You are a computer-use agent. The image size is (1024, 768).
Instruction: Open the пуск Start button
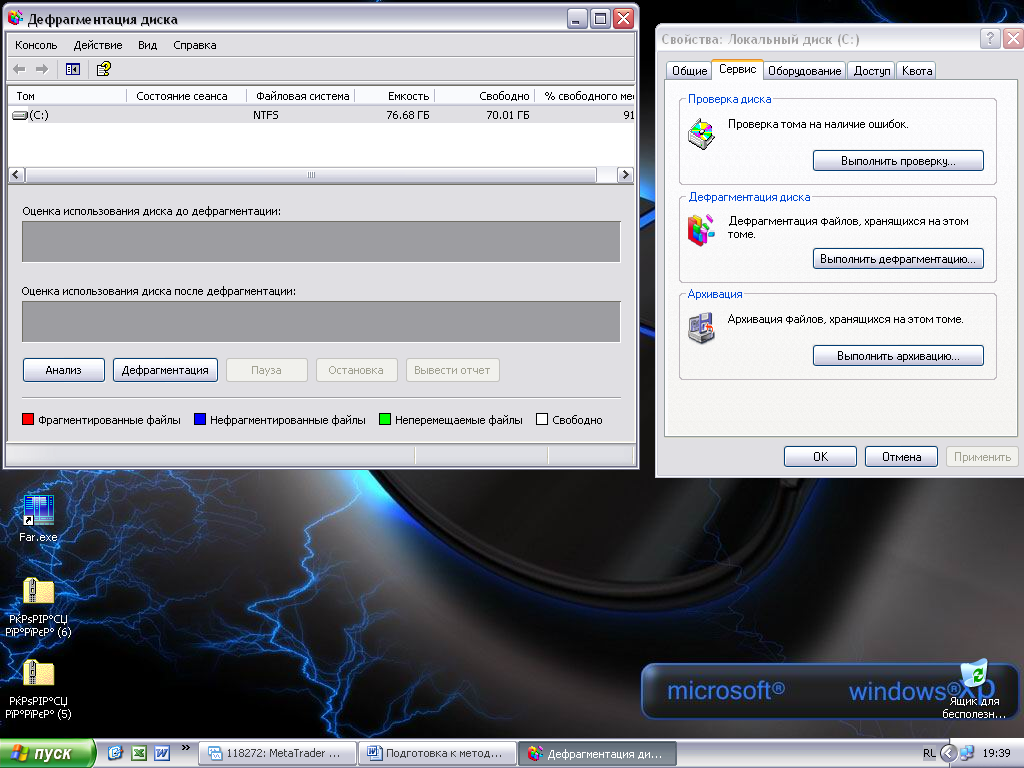click(x=47, y=753)
